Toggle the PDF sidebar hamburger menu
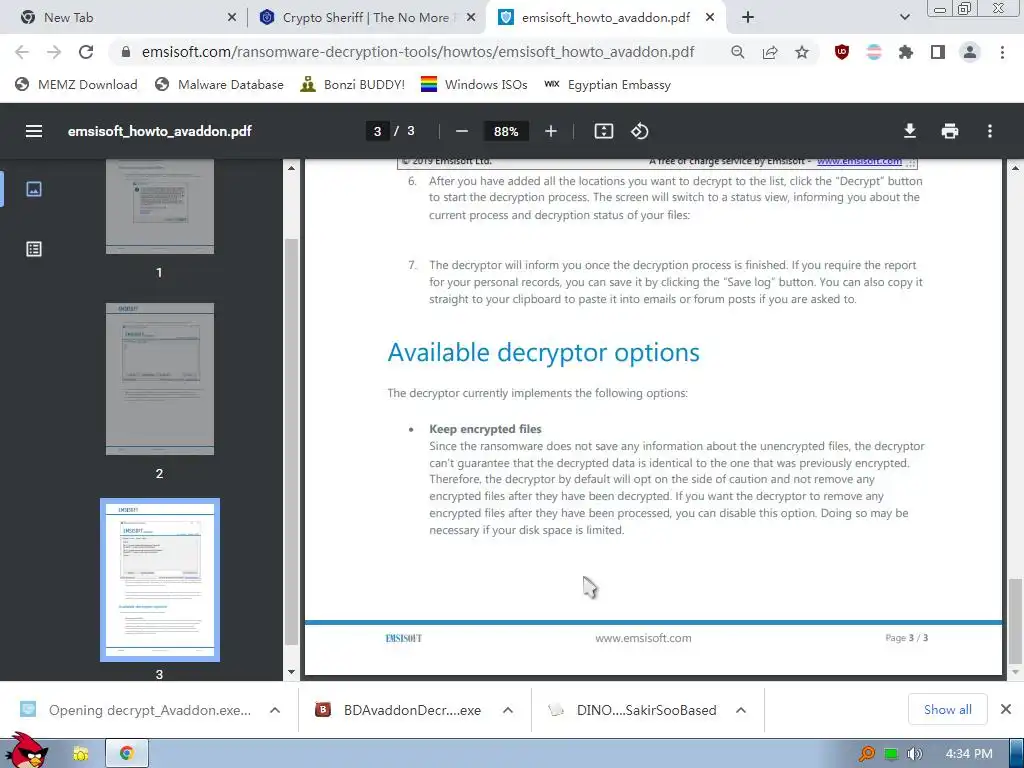The width and height of the screenshot is (1024, 768). click(34, 131)
